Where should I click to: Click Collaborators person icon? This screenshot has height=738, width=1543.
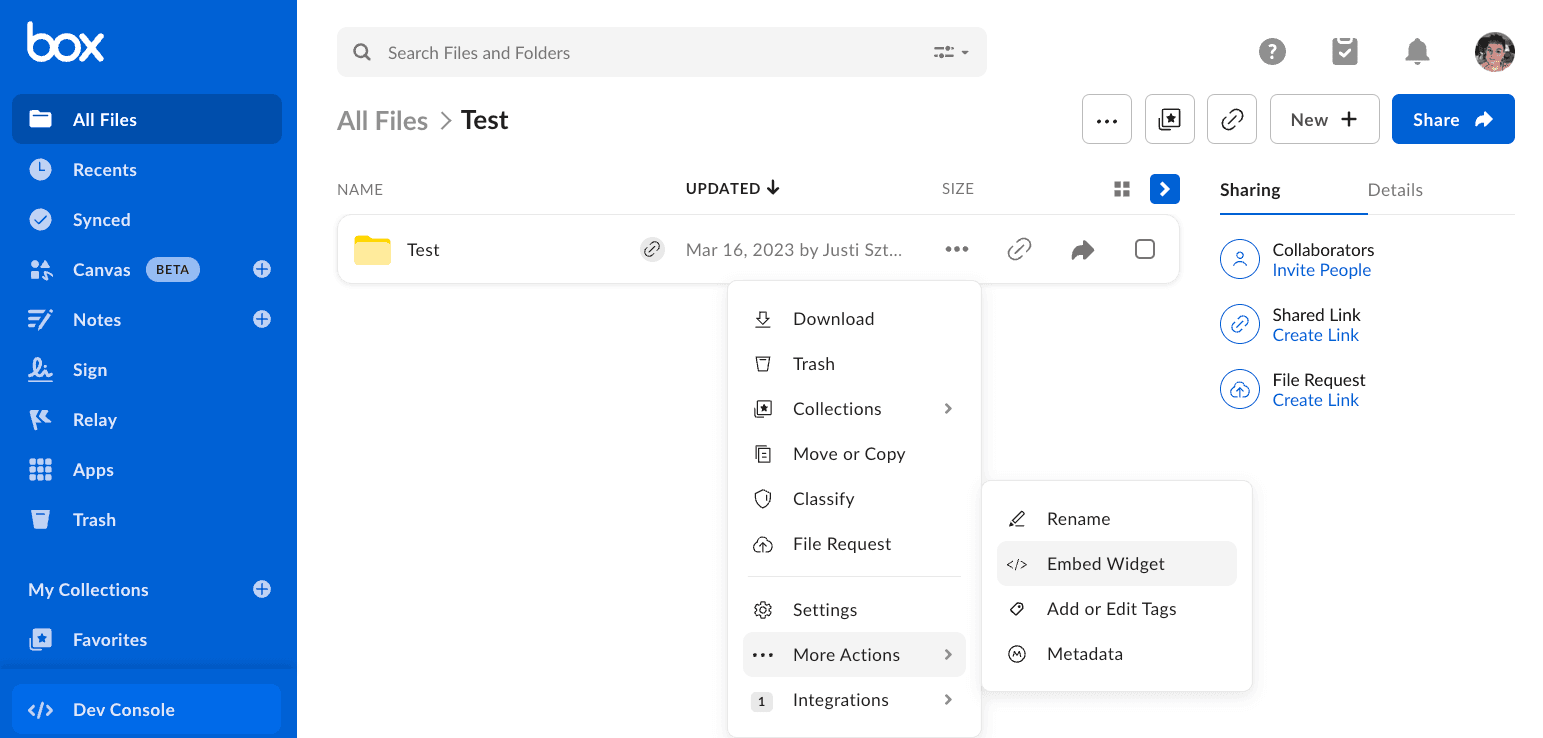coord(1240,260)
